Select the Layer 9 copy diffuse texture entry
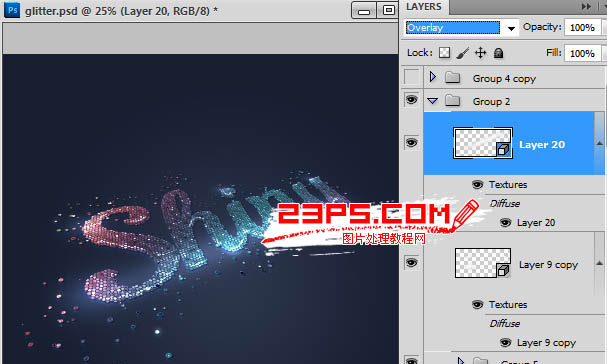The image size is (607, 364). coord(546,343)
